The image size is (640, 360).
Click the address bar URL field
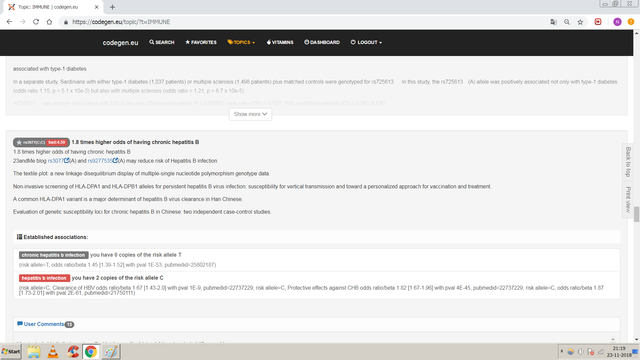pos(302,22)
